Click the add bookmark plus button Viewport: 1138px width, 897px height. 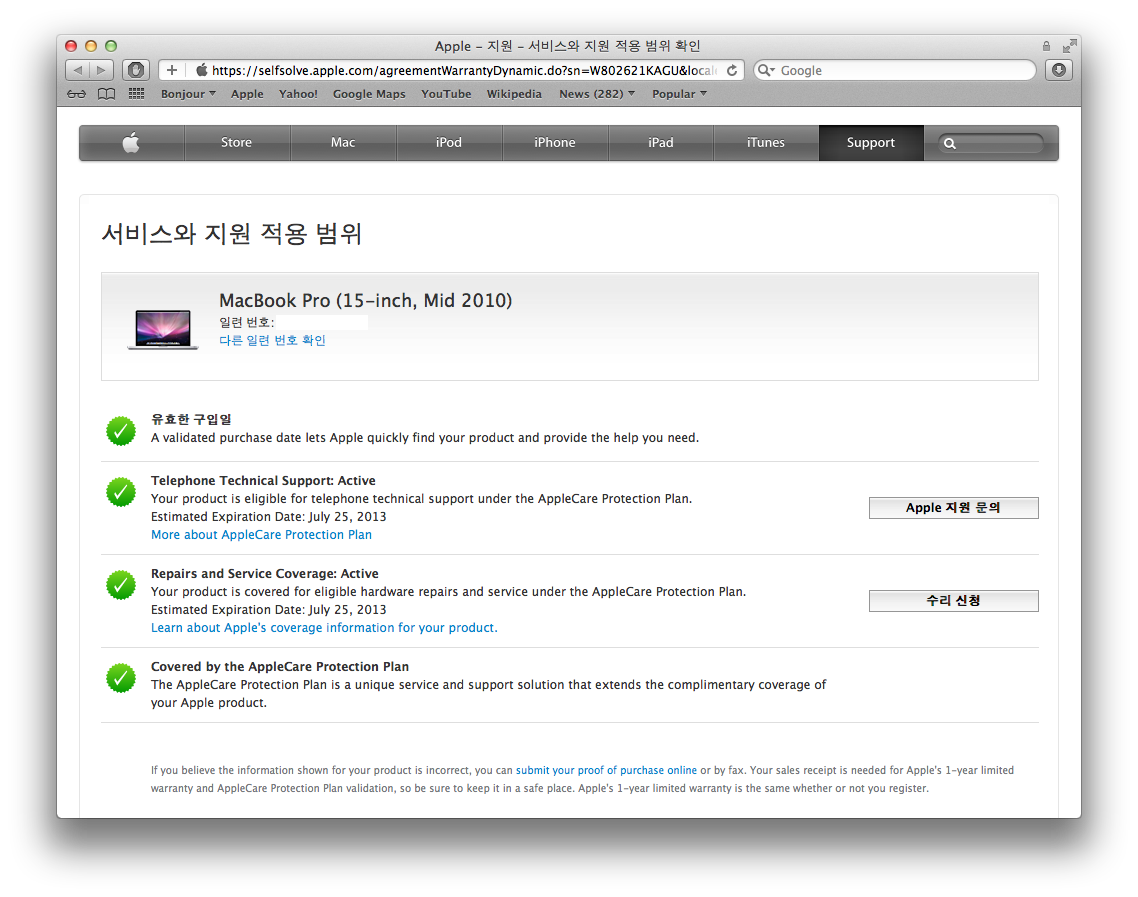point(172,70)
